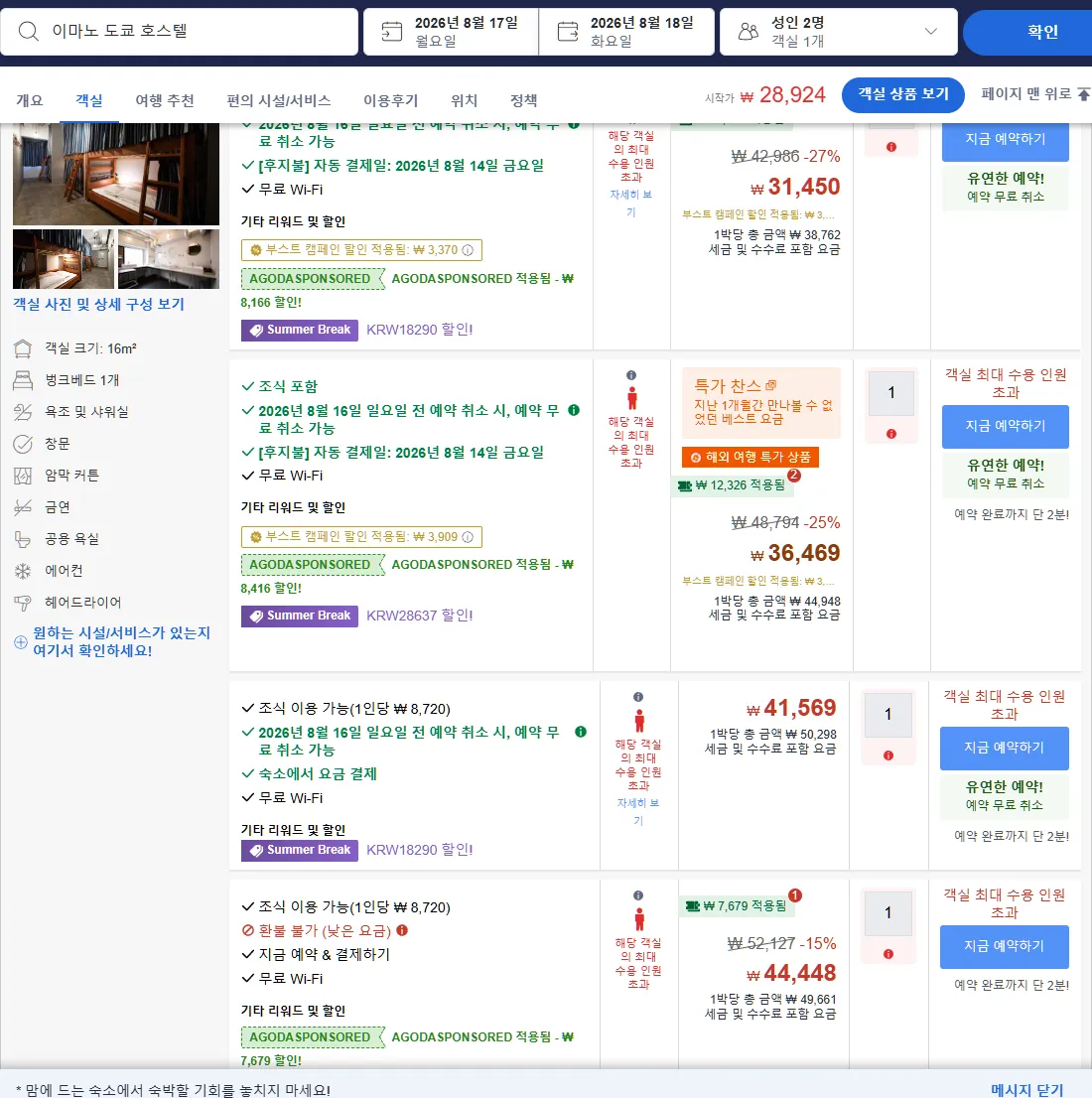Viewport: 1092px width, 1098px height.
Task: Click the guests people icon
Action: pos(749,32)
